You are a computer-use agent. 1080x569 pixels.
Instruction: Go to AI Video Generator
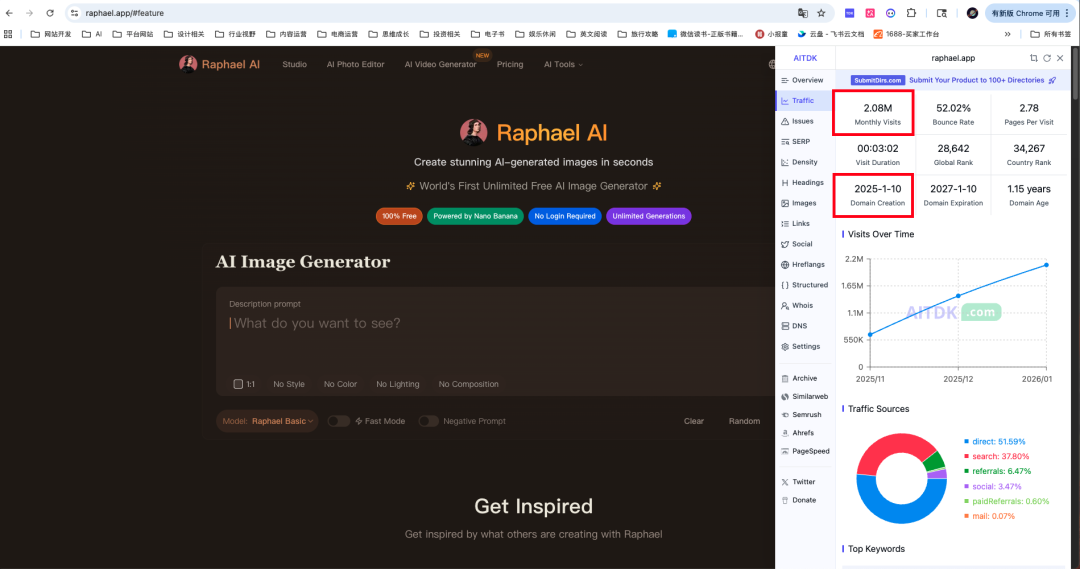pyautogui.click(x=440, y=64)
